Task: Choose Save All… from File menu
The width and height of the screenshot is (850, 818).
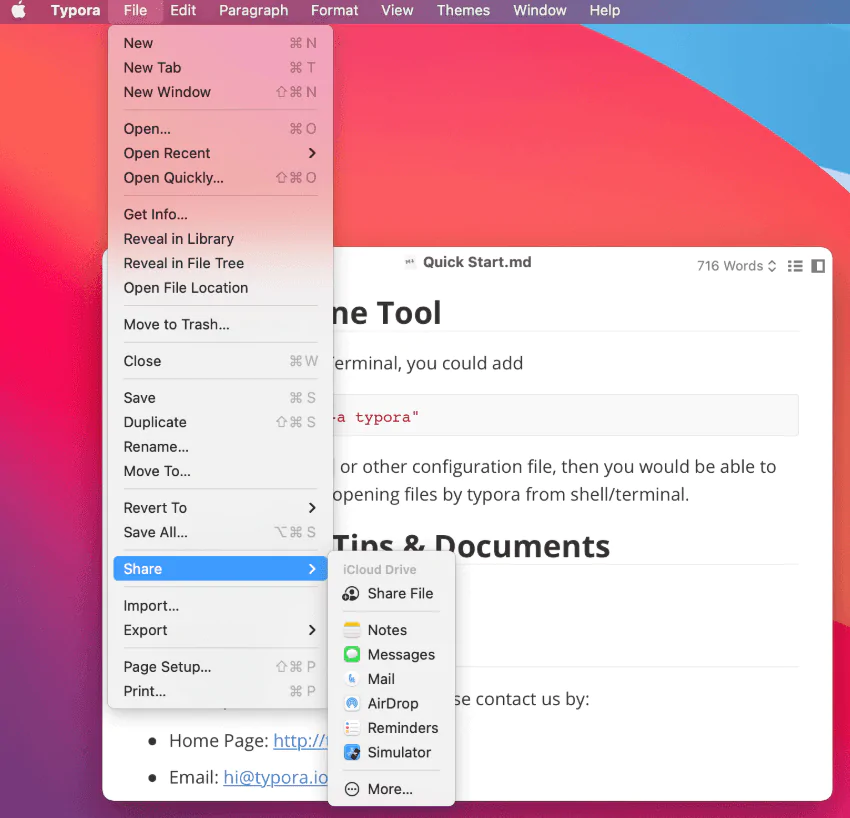Action: pos(156,532)
